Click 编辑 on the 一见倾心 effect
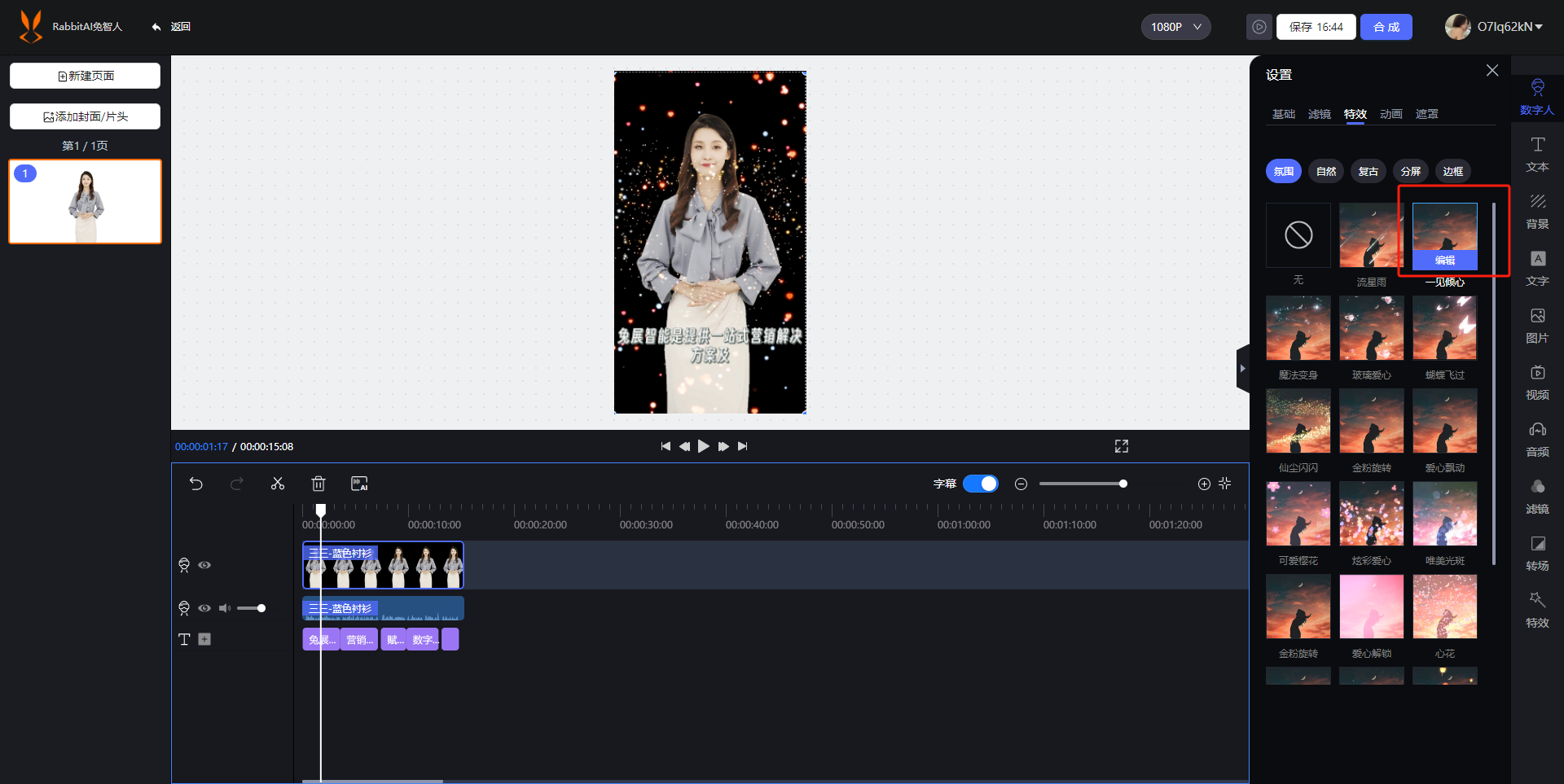The width and height of the screenshot is (1564, 784). (x=1445, y=261)
